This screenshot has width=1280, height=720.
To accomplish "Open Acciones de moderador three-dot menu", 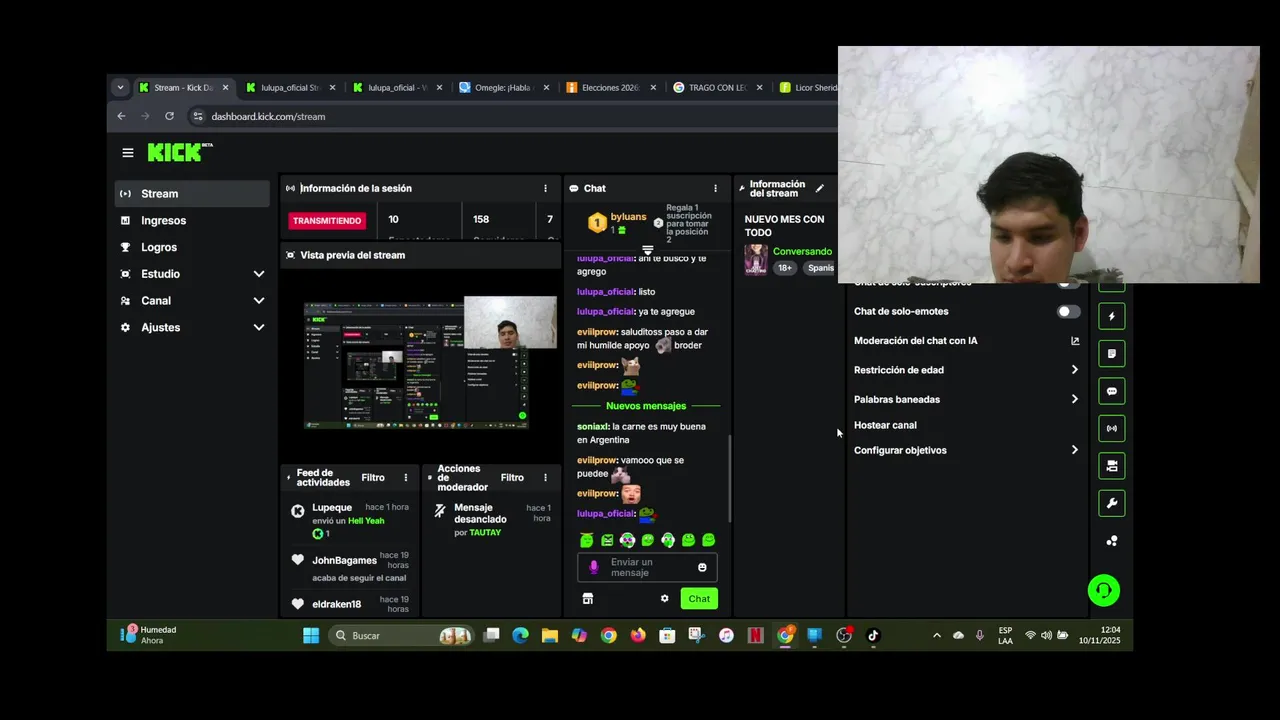I will click(545, 478).
